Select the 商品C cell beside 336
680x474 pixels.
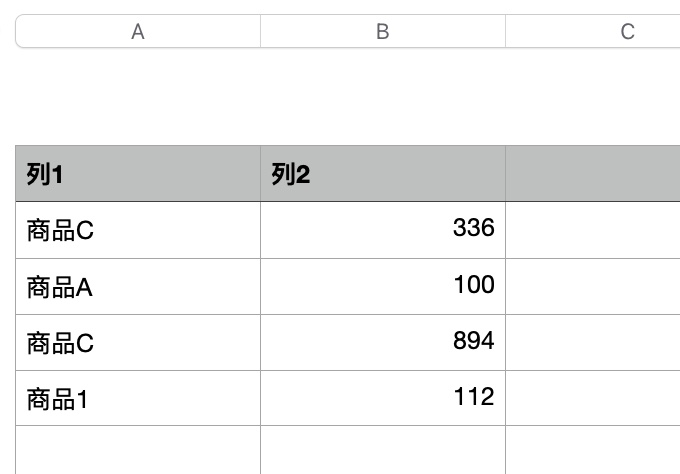pos(138,230)
